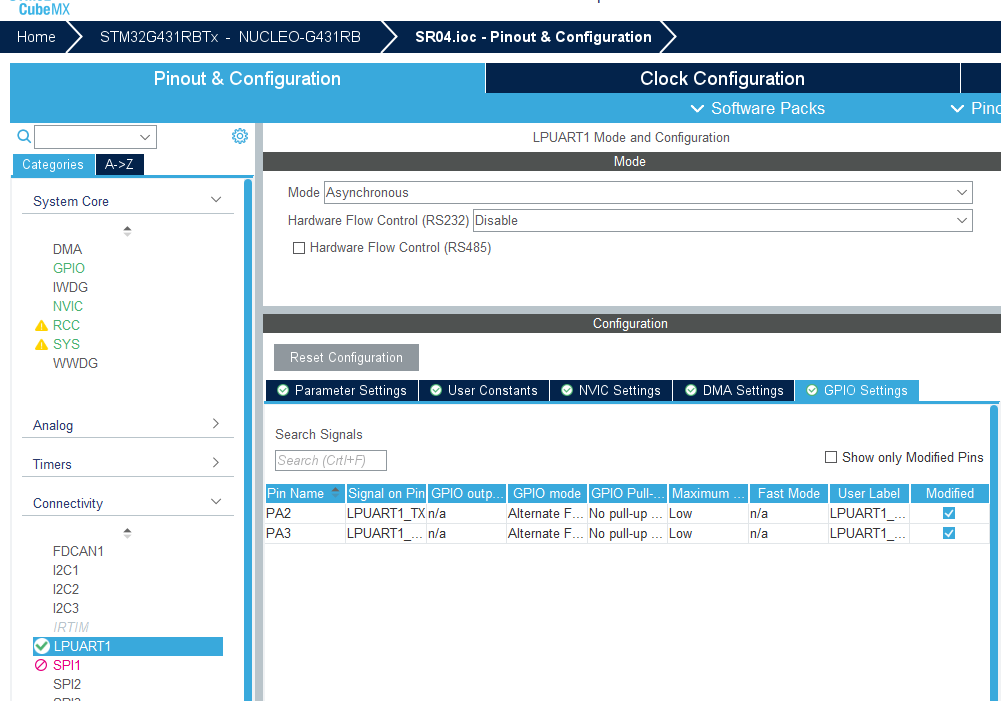Image resolution: width=1001 pixels, height=701 pixels.
Task: Click the categories list vertical scrollbar
Action: pos(248,441)
